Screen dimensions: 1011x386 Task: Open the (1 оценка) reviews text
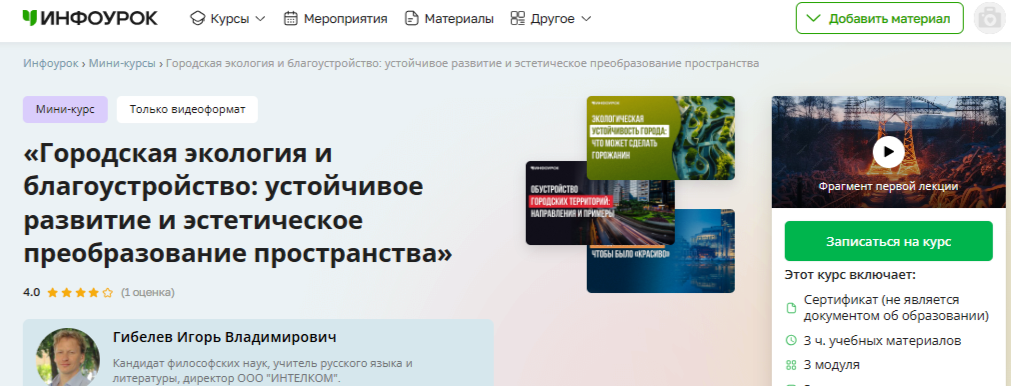point(148,293)
